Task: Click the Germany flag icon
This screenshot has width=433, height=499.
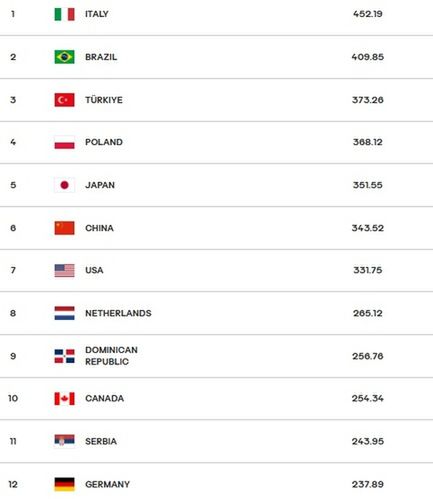Action: [64, 484]
